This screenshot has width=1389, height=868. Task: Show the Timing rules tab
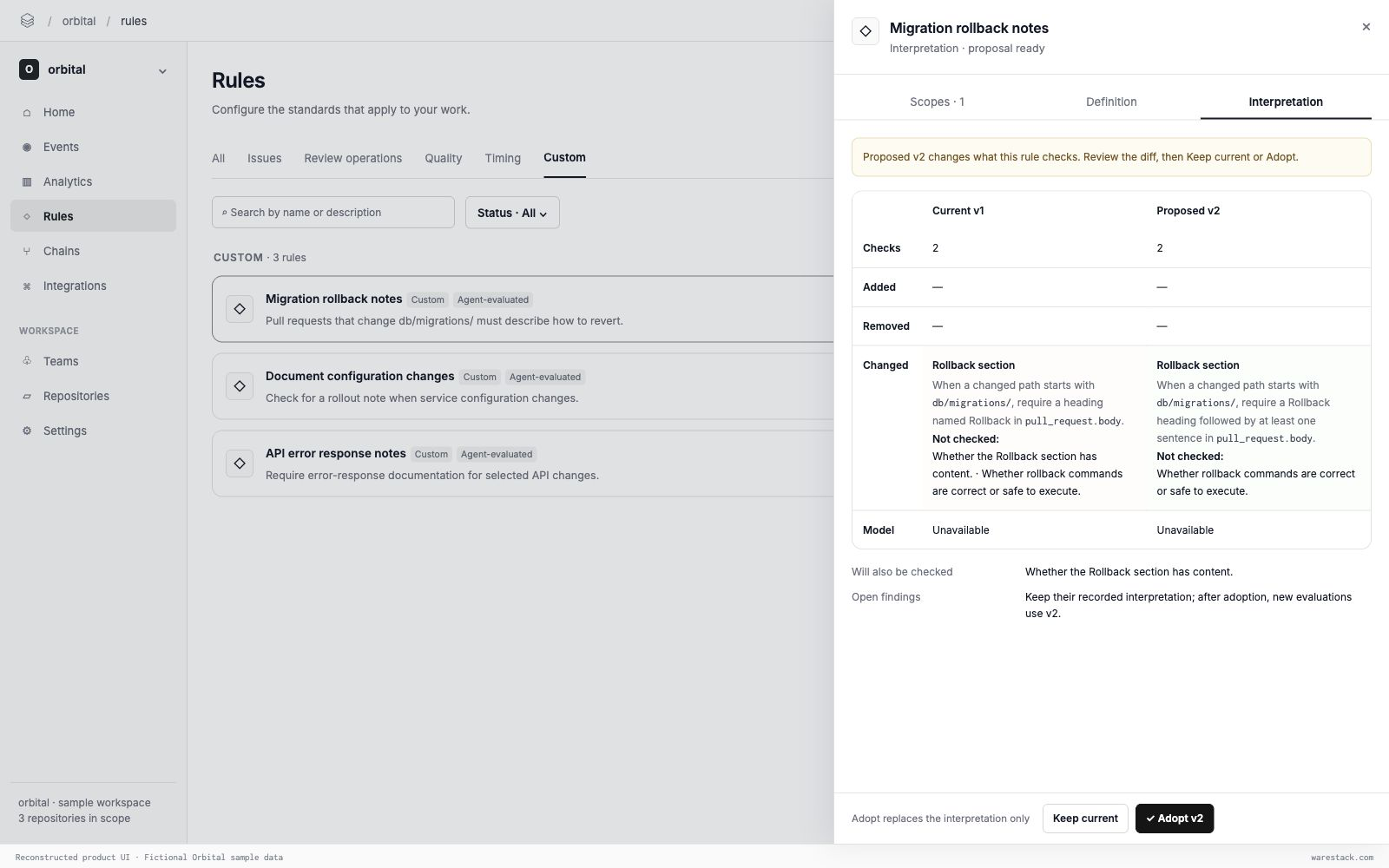[x=503, y=159]
